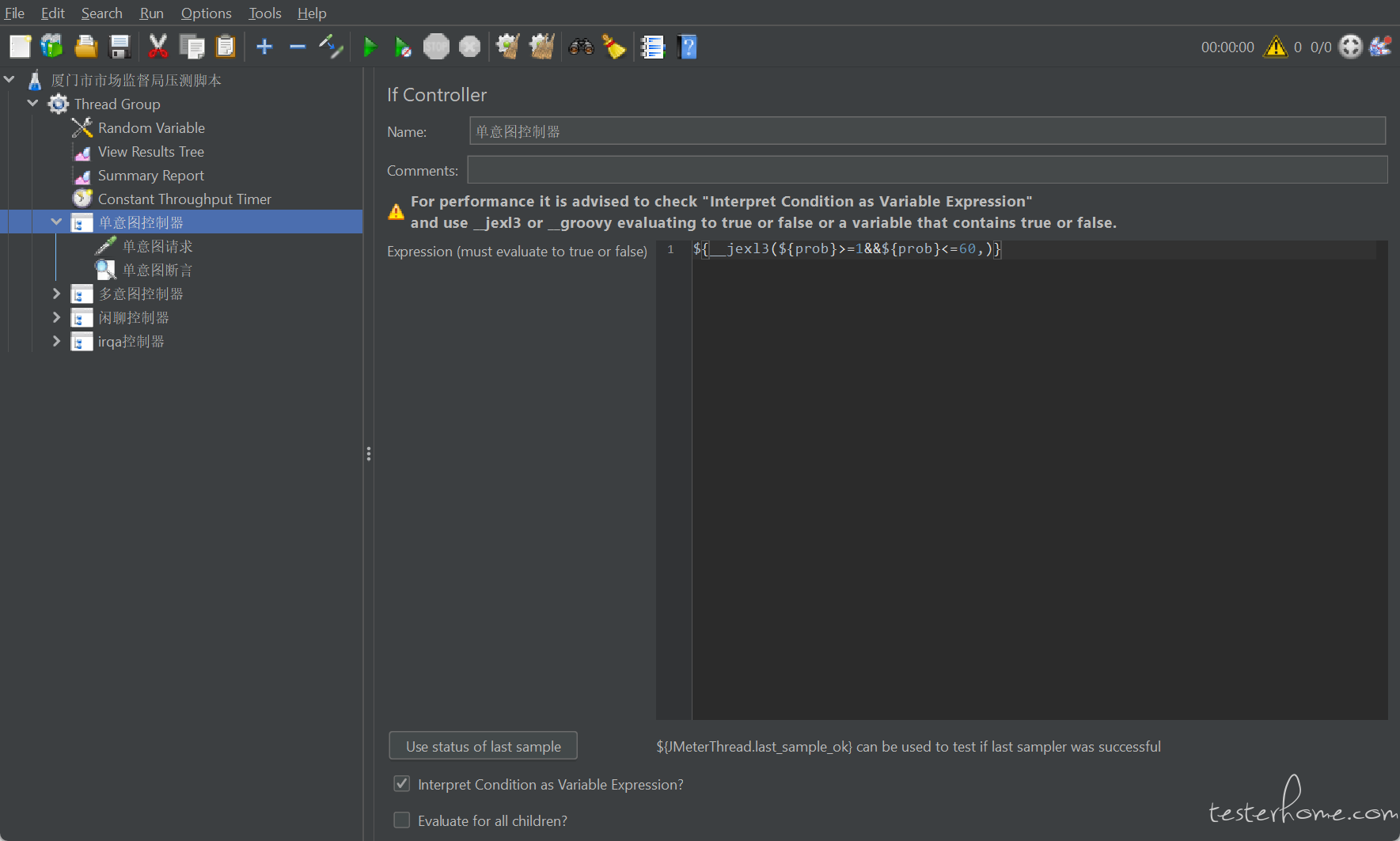Open the Run menu
Image resolution: width=1400 pixels, height=841 pixels.
click(151, 13)
